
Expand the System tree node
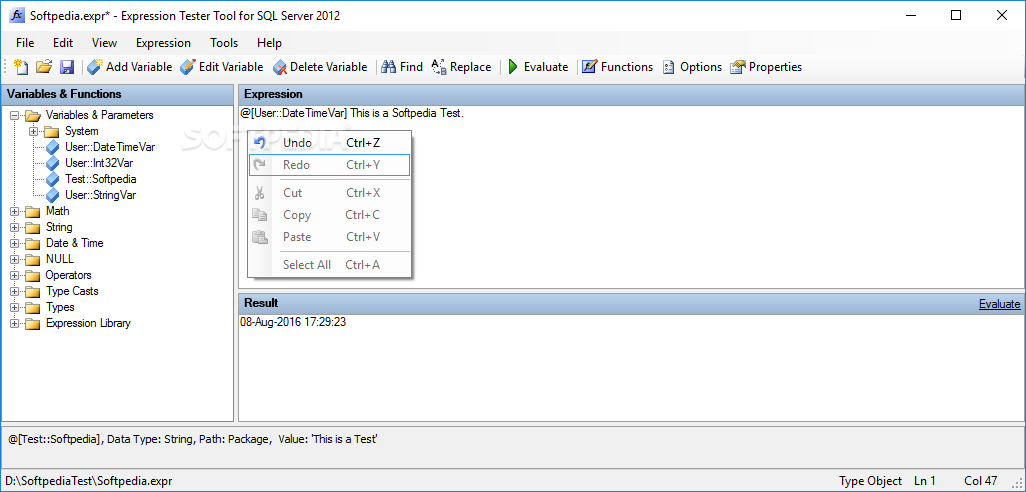33,132
